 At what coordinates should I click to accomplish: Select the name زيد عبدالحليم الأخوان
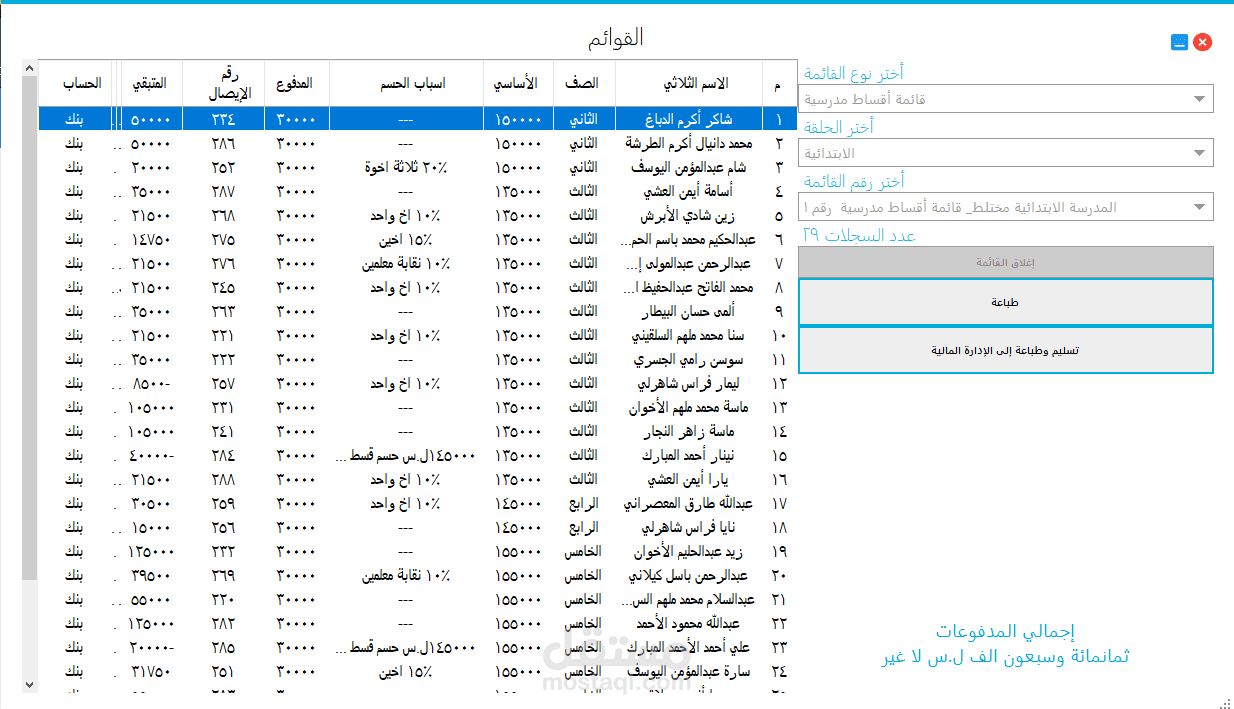[x=691, y=551]
